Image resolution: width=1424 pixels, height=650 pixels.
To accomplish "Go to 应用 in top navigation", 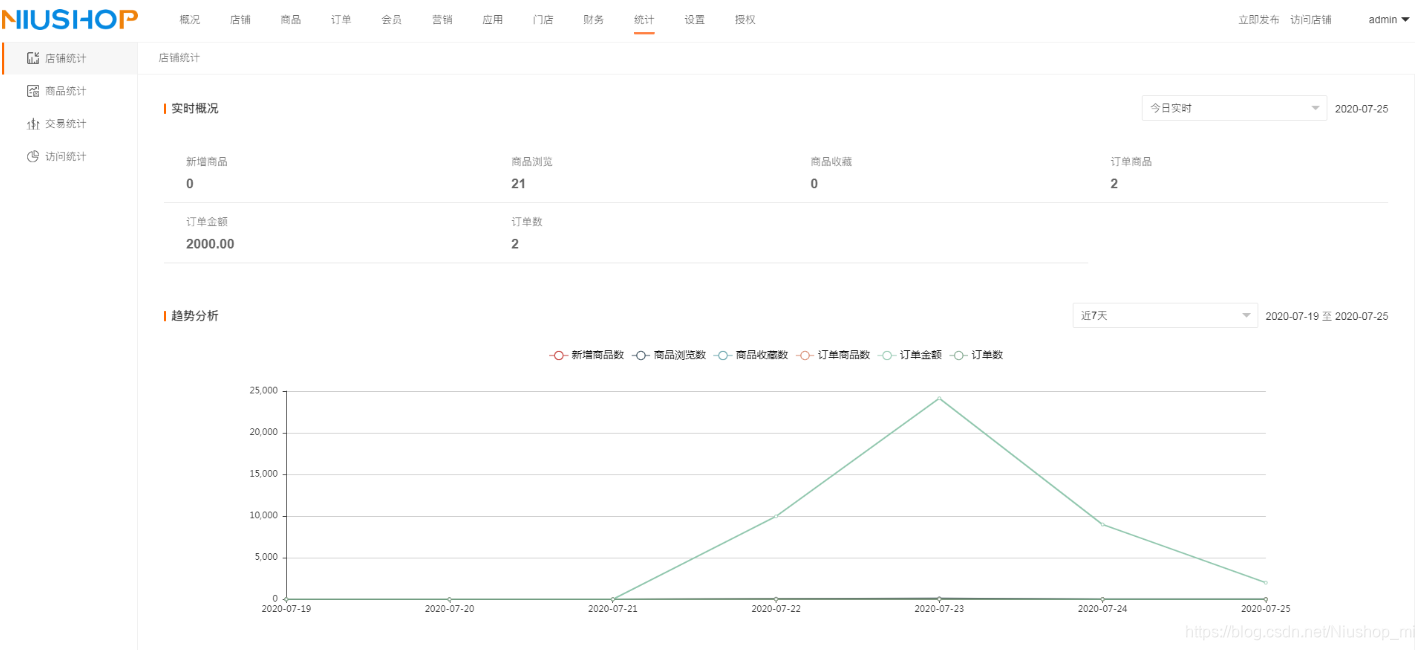I will [493, 20].
